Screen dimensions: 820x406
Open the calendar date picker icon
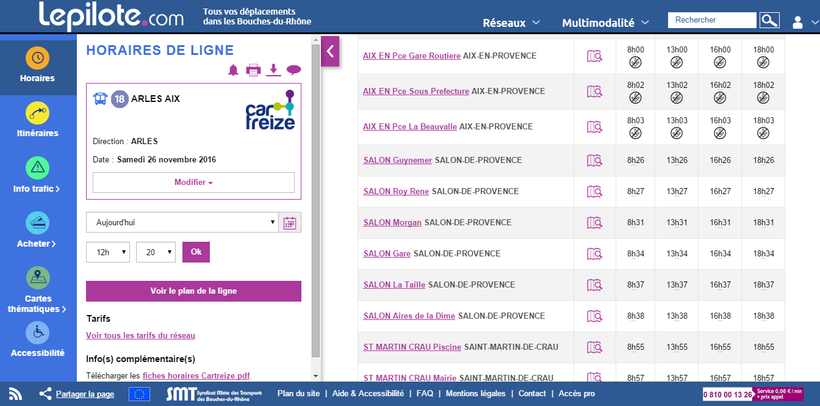[x=291, y=223]
